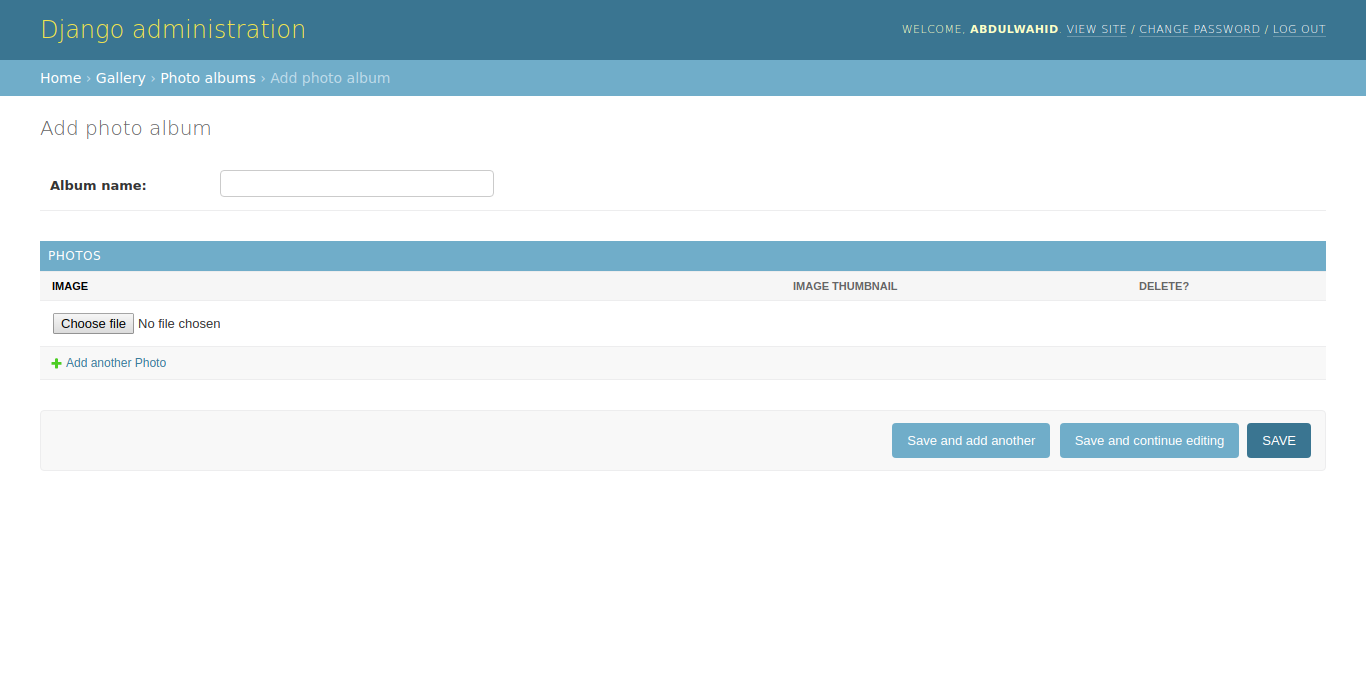This screenshot has height=678, width=1366.
Task: Click Save and add another
Action: pos(971,441)
